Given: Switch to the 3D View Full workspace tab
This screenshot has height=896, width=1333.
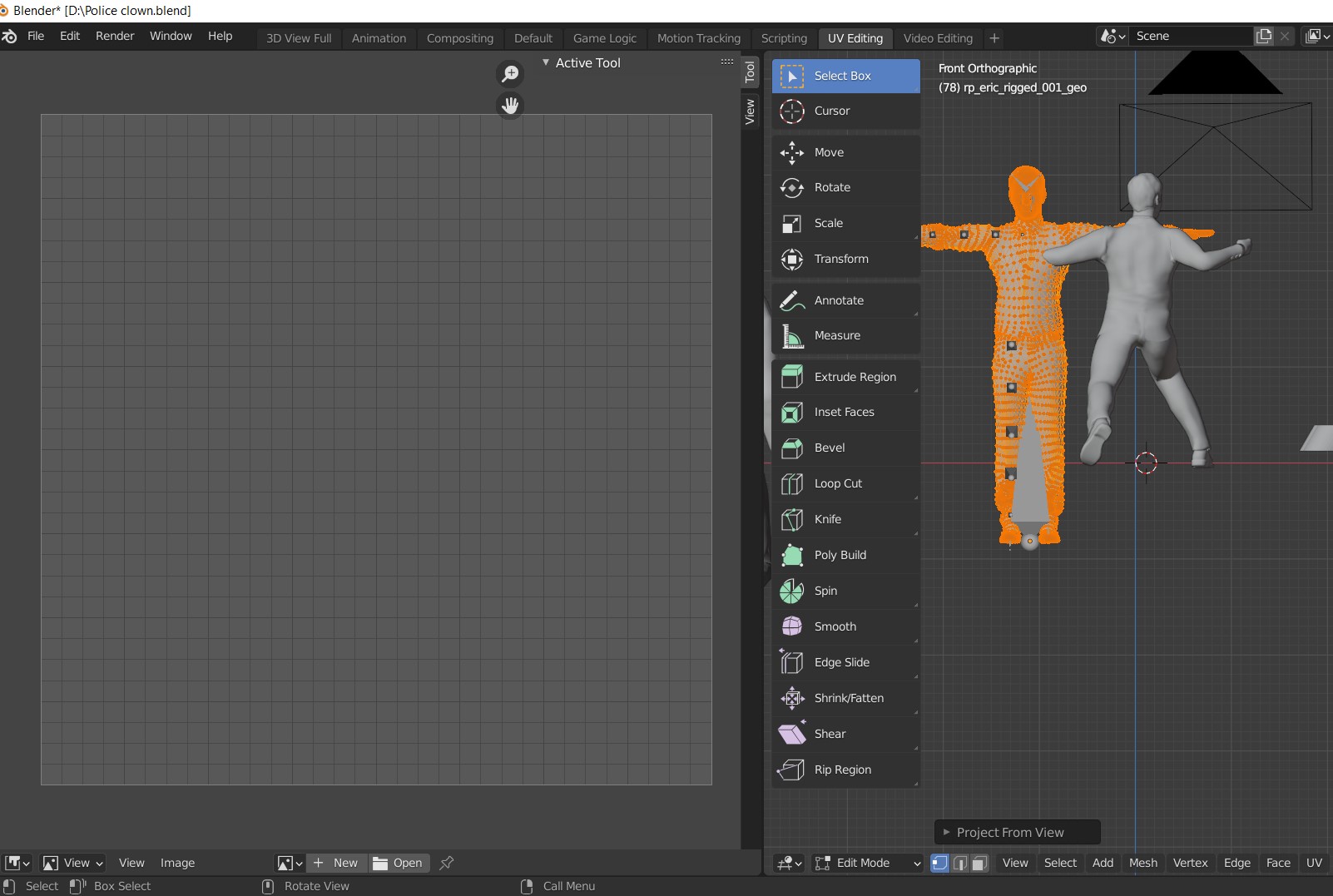Looking at the screenshot, I should click(x=299, y=38).
